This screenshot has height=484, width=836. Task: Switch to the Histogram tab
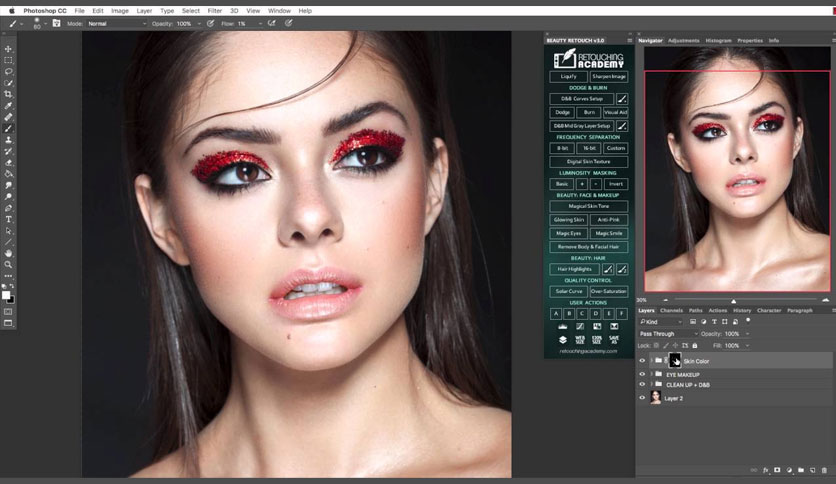click(x=718, y=41)
